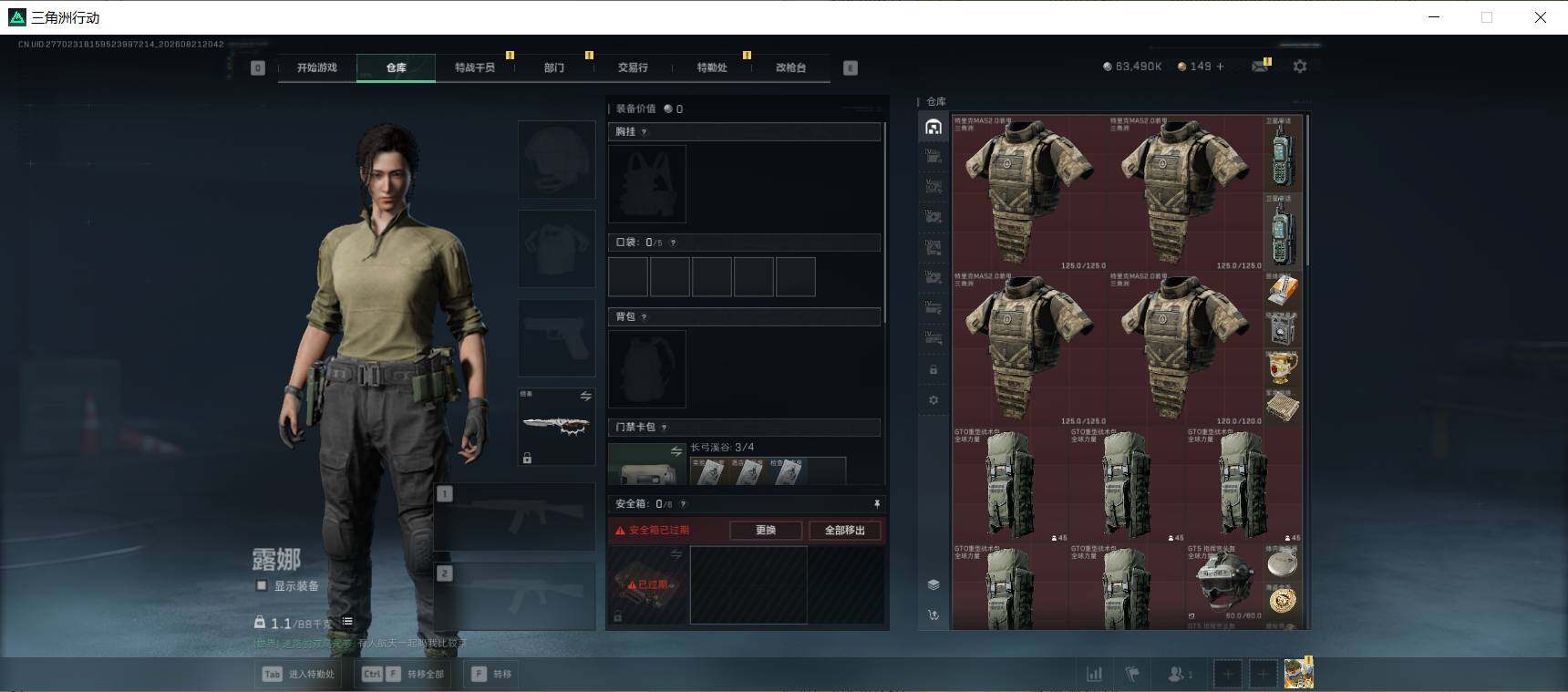Image resolution: width=1568 pixels, height=692 pixels.
Task: Select the 特勤处 tab
Action: (712, 67)
